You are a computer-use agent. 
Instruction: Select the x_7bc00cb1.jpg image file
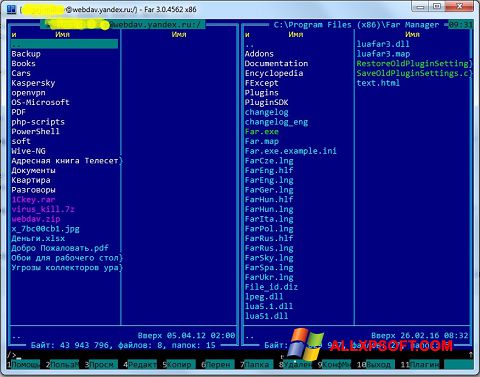(45, 229)
